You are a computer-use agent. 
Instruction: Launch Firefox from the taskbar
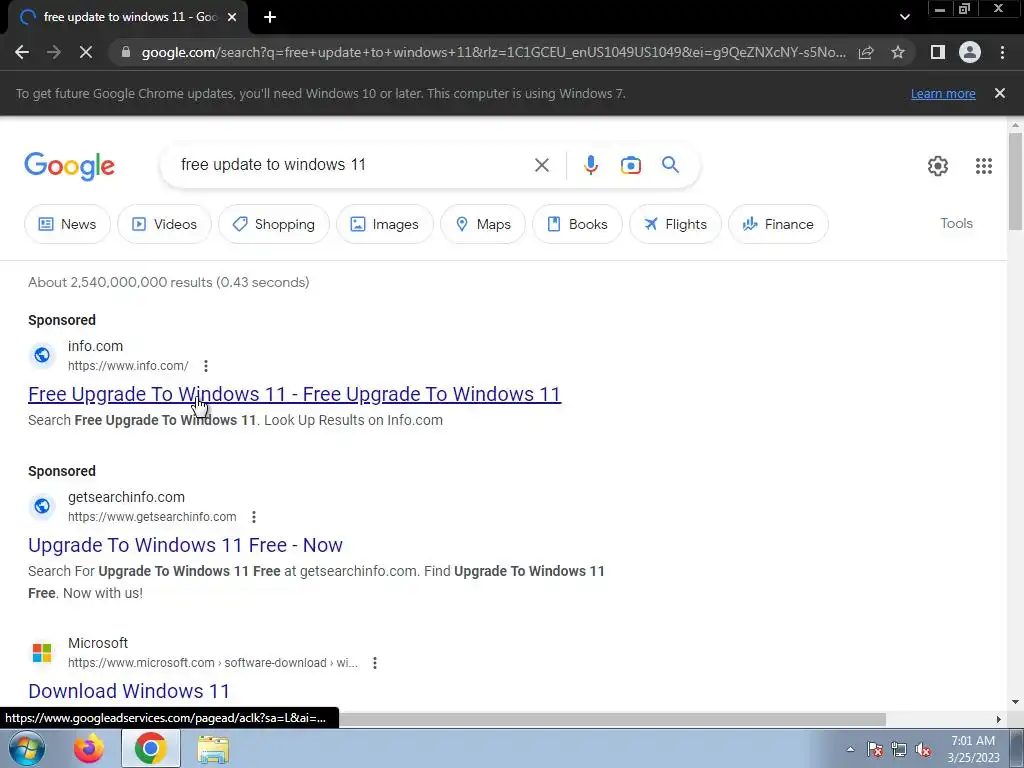tap(89, 748)
